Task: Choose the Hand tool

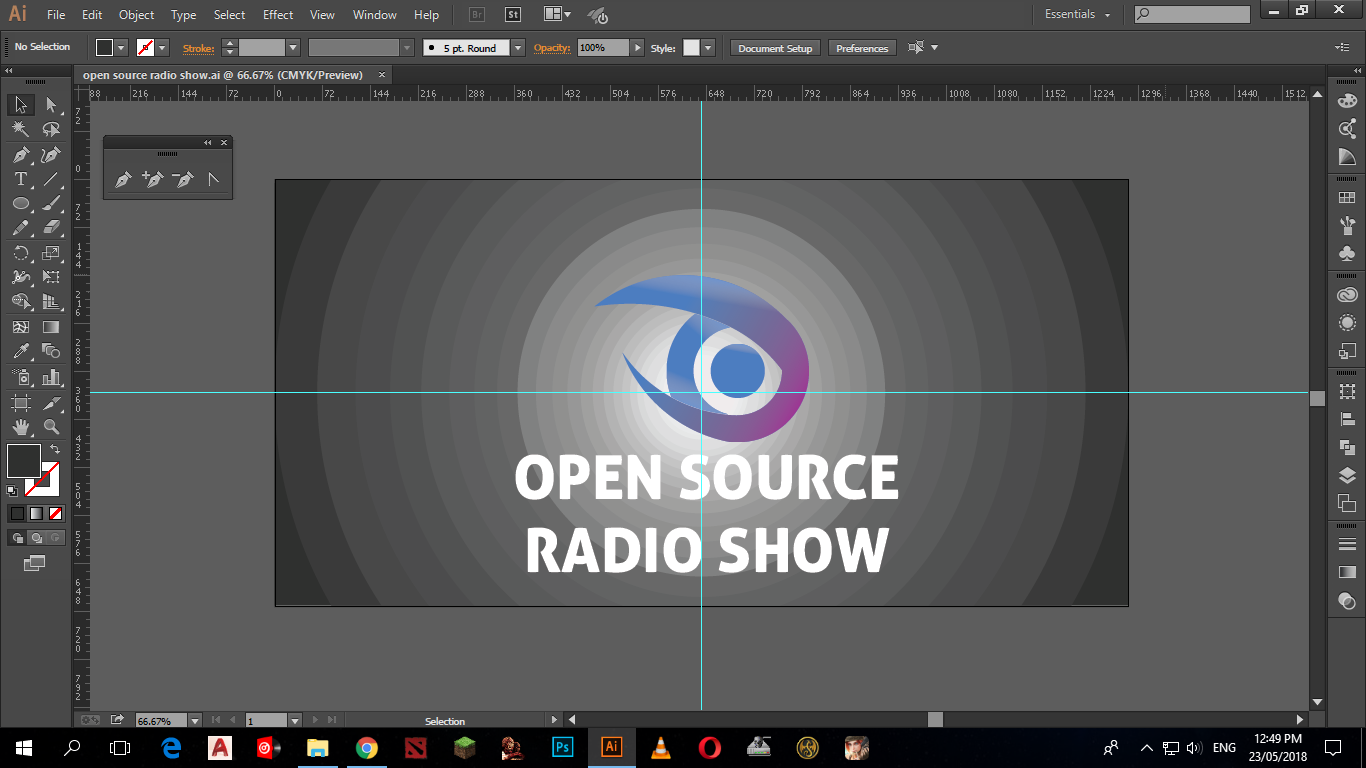Action: (20, 427)
